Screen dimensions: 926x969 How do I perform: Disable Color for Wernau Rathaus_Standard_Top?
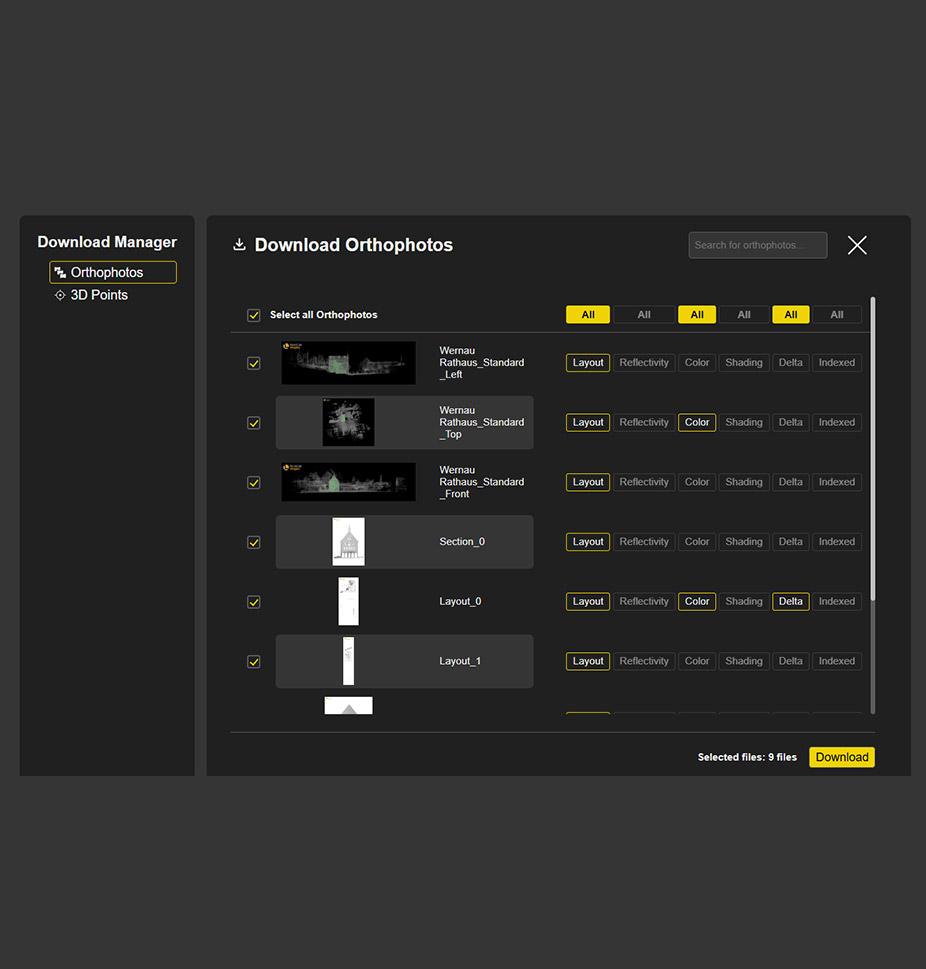pyautogui.click(x=696, y=422)
